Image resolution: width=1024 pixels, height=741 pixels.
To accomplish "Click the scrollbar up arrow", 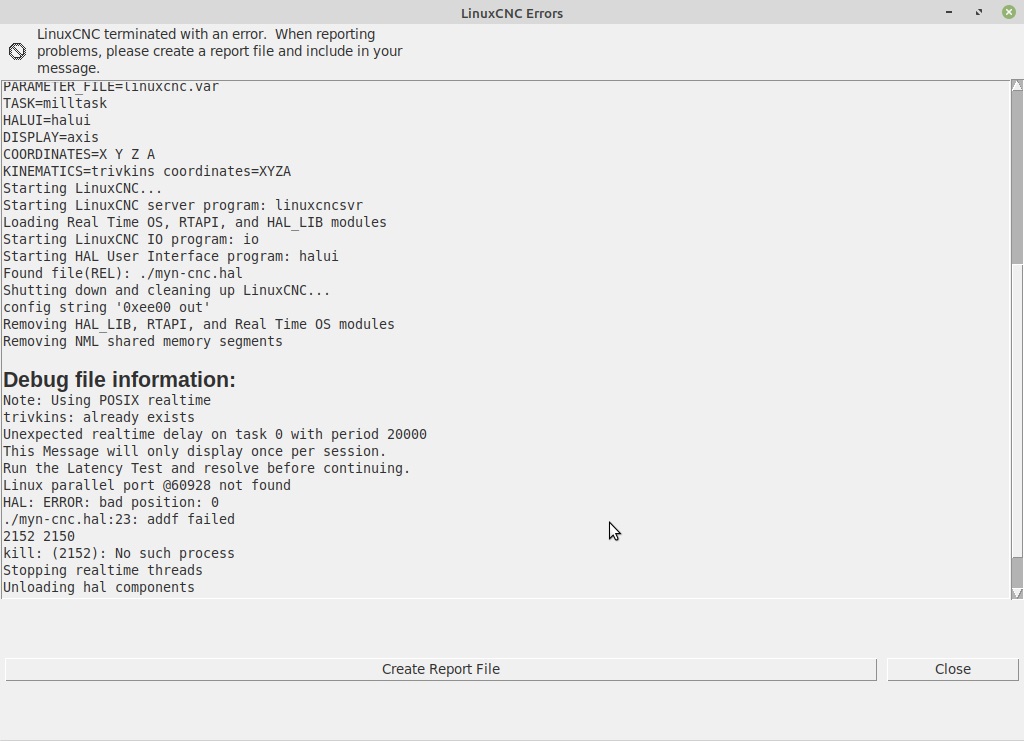I will pyautogui.click(x=1017, y=86).
